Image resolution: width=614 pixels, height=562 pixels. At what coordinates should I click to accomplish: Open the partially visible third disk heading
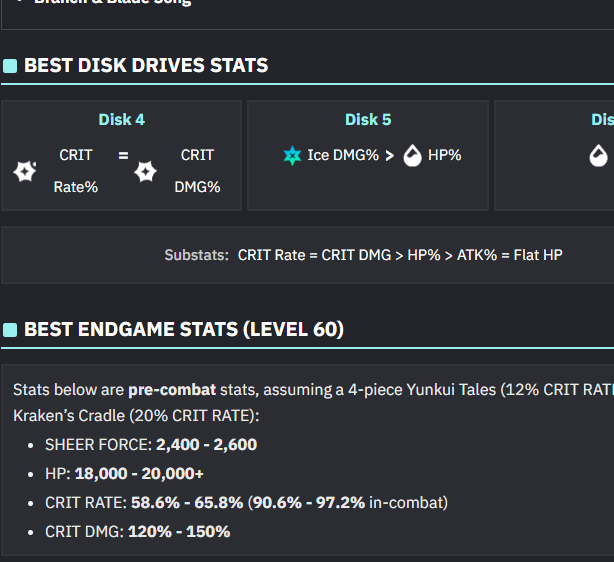coord(601,120)
